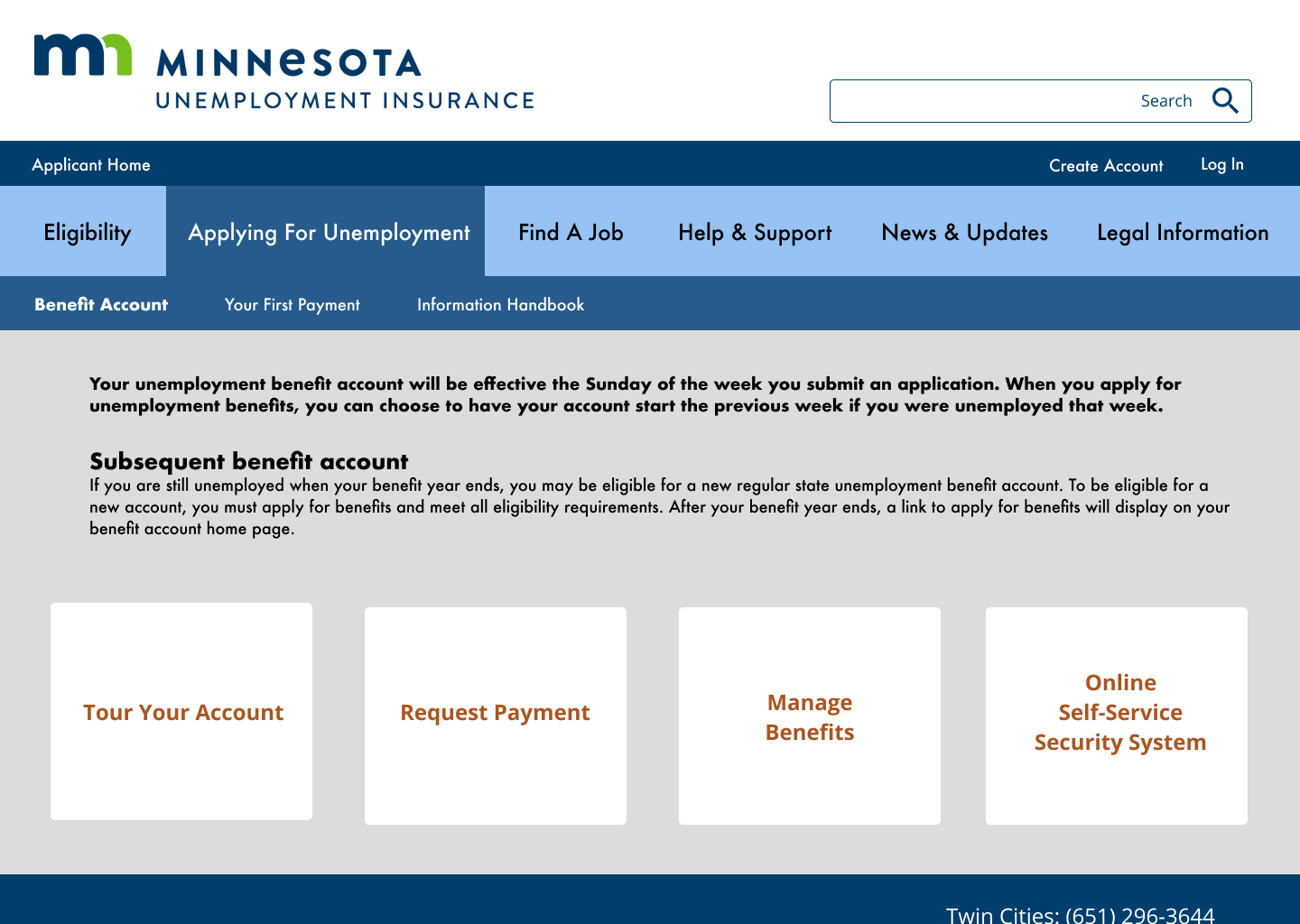This screenshot has width=1300, height=924.
Task: Open the Information Handbook sub-tab
Action: pyautogui.click(x=500, y=304)
